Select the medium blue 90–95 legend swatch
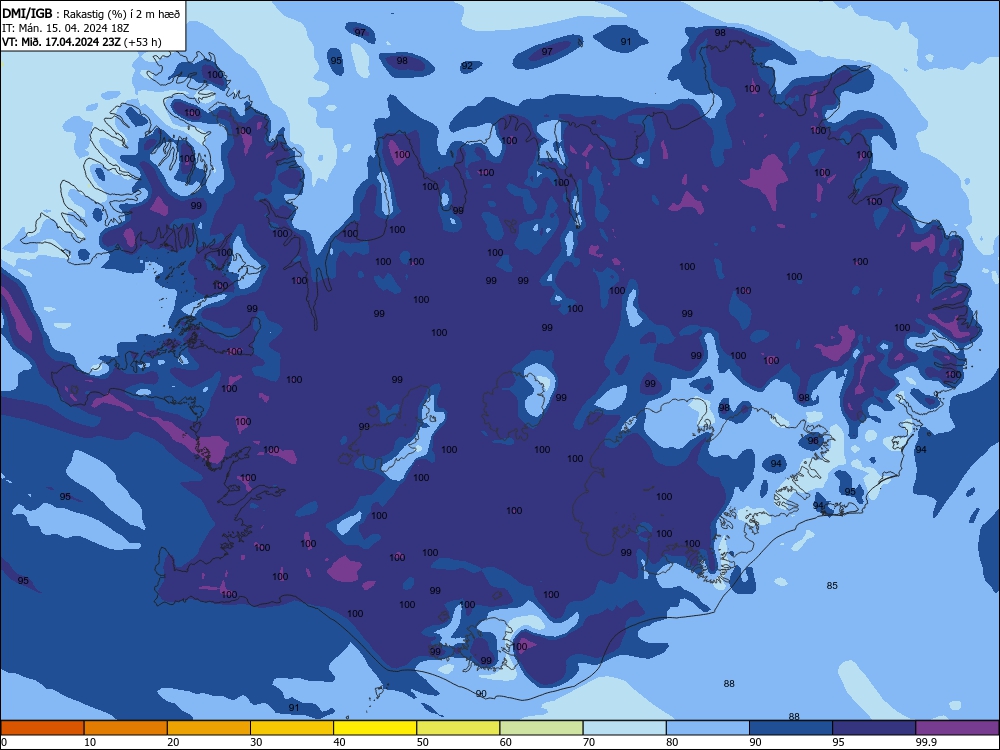 (791, 728)
